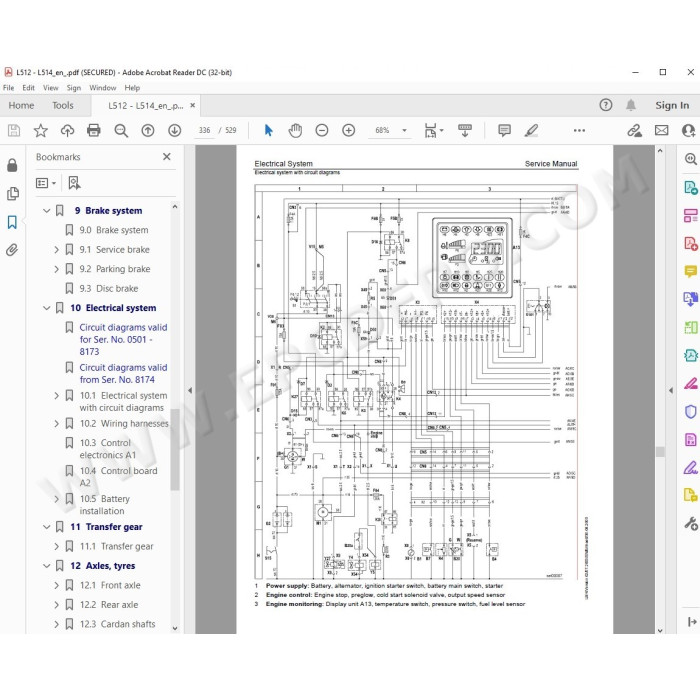Screen dimensions: 700x700
Task: Open notifications bell
Action: click(x=631, y=105)
